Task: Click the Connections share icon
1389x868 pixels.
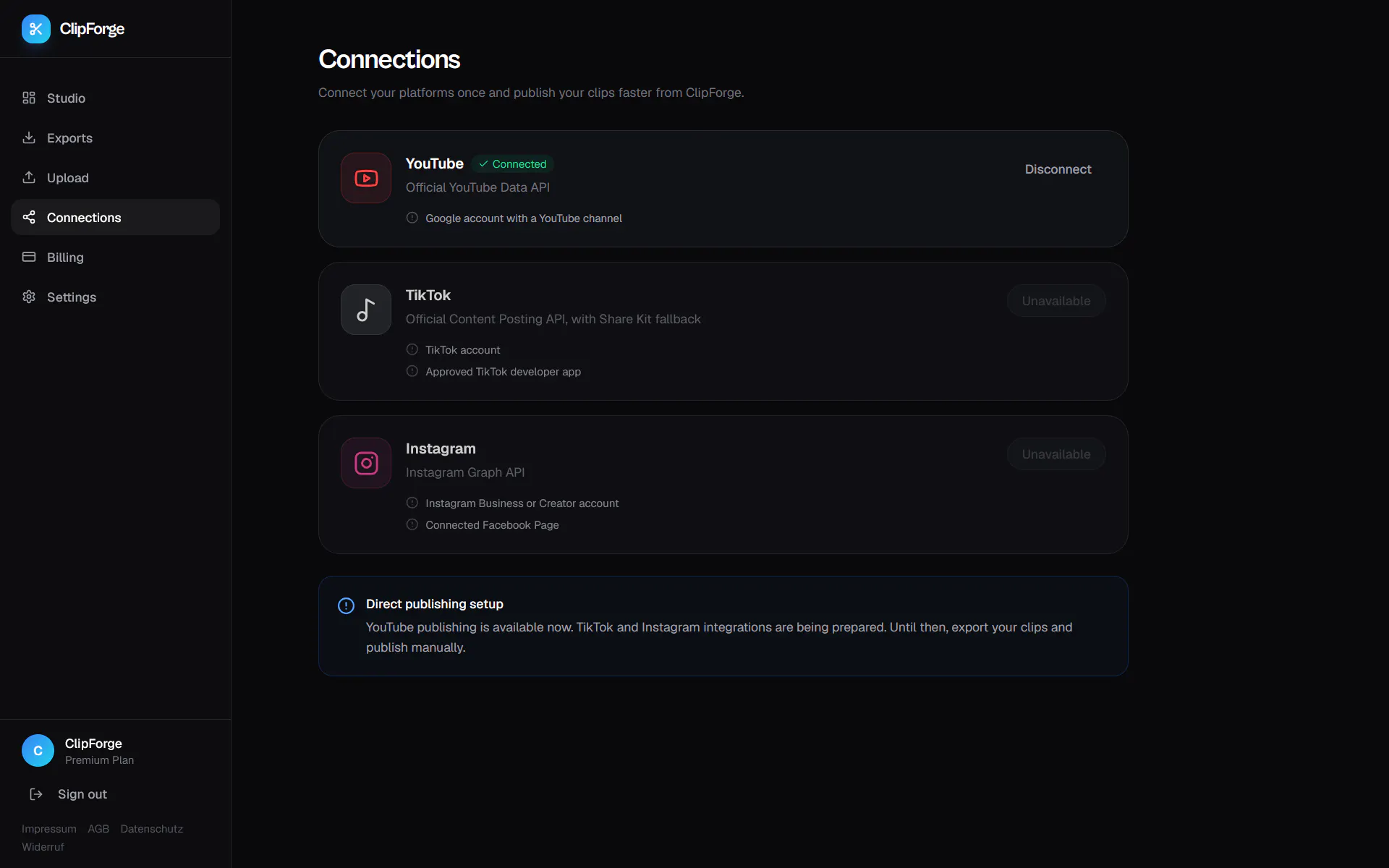Action: (x=29, y=217)
